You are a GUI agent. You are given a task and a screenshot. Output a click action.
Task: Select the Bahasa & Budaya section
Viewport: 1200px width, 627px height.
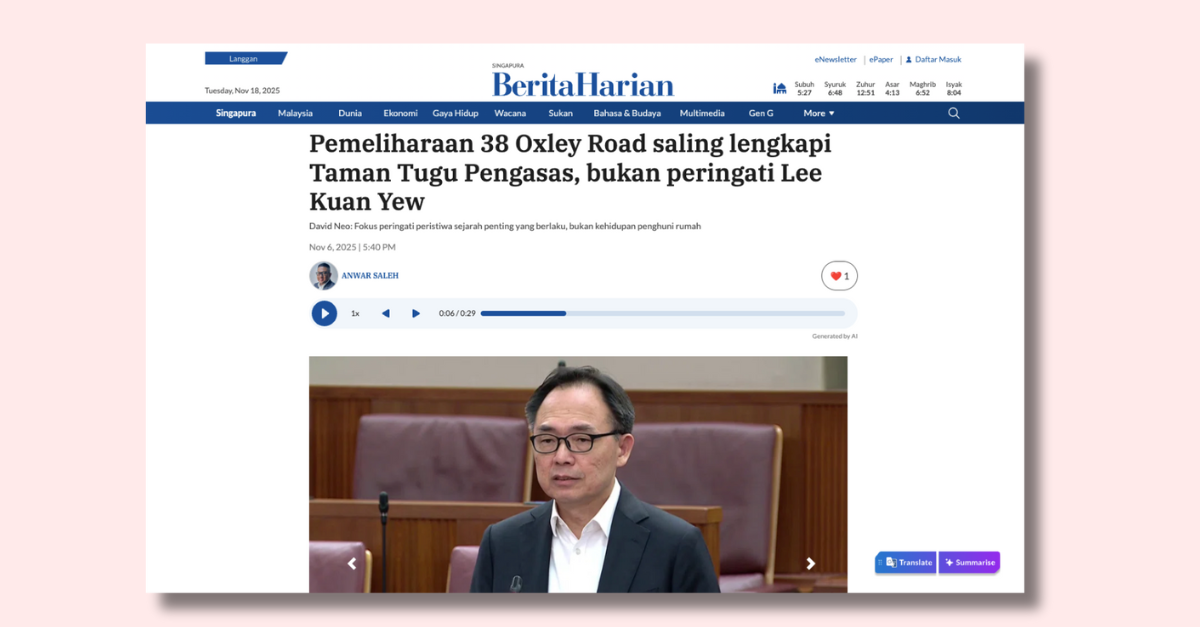coord(627,113)
